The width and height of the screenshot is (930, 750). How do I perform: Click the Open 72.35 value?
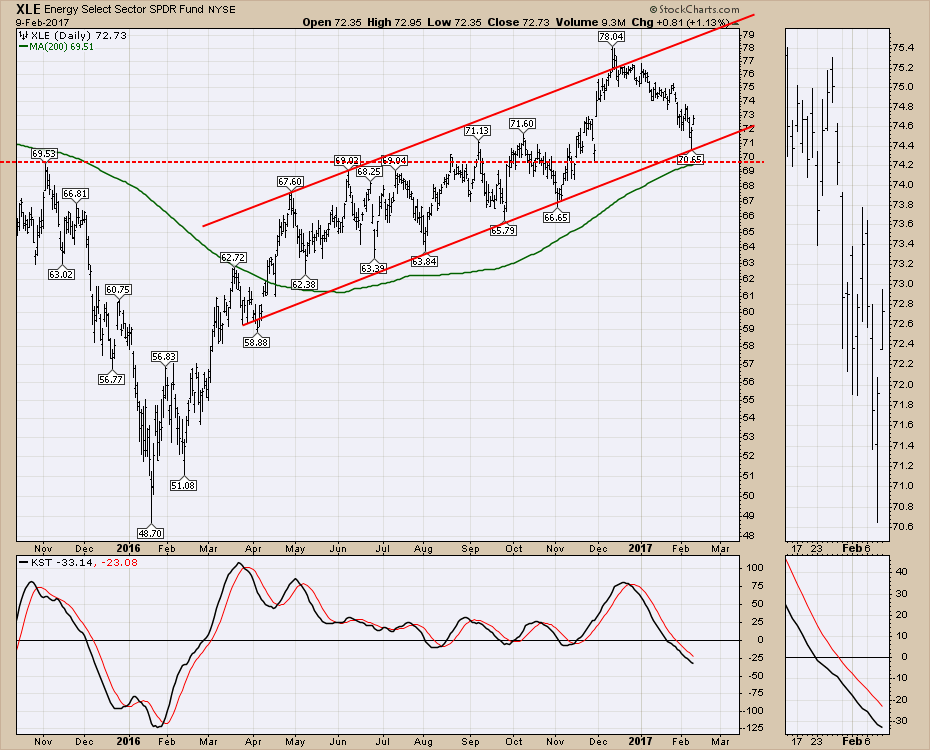(x=332, y=22)
